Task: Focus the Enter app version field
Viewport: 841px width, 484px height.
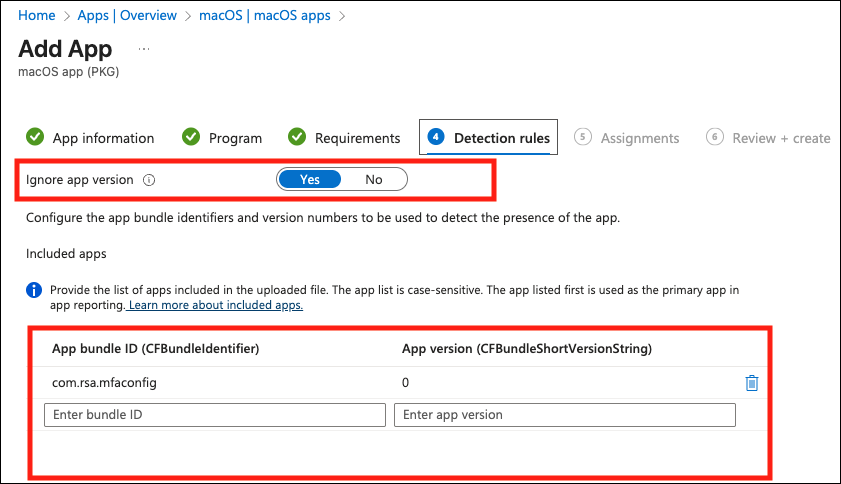Action: coord(565,415)
